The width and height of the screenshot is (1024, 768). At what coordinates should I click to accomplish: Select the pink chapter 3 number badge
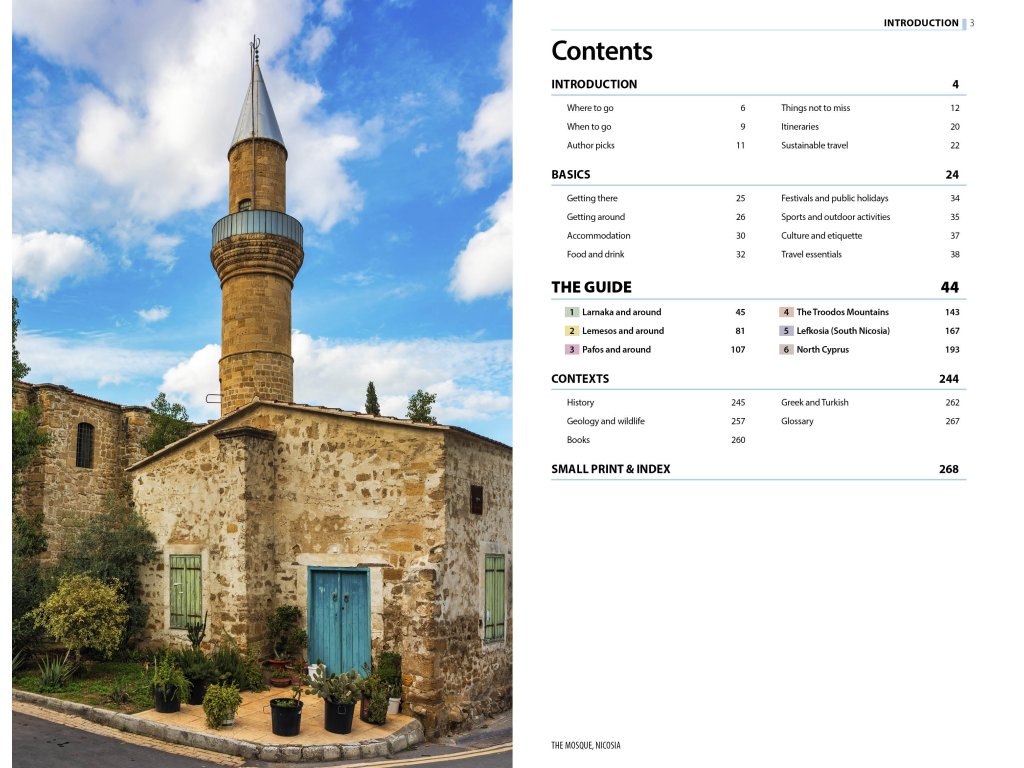(571, 349)
